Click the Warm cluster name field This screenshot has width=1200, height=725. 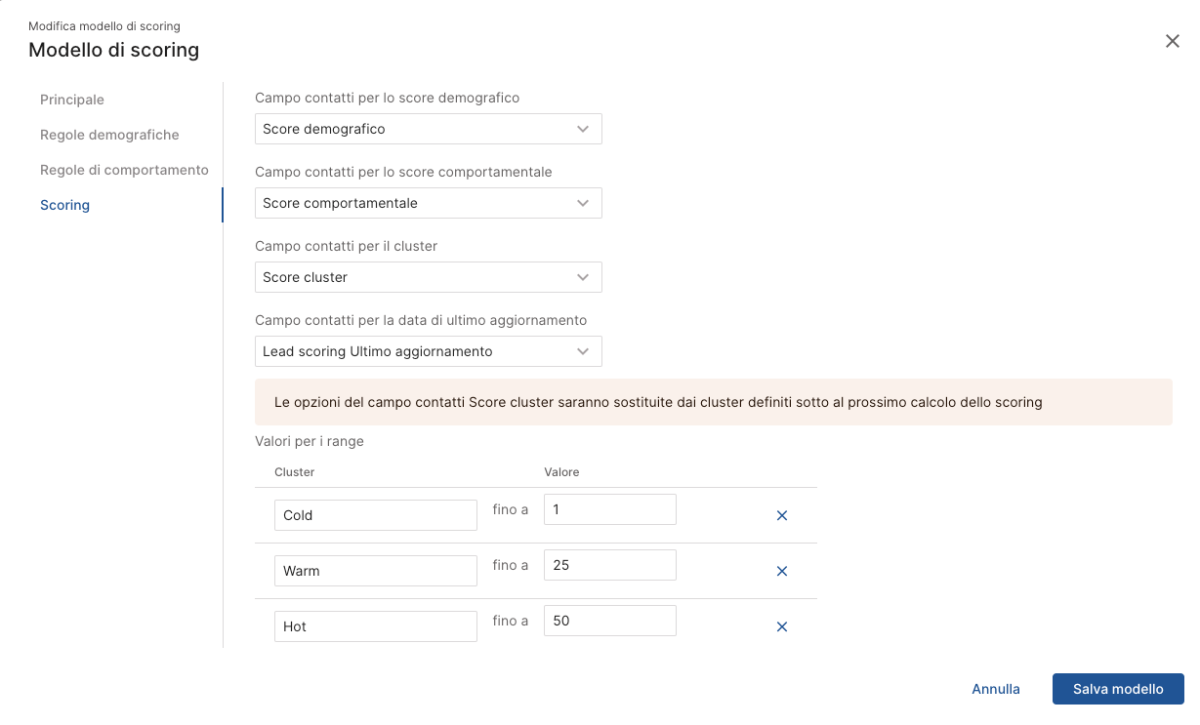point(375,571)
